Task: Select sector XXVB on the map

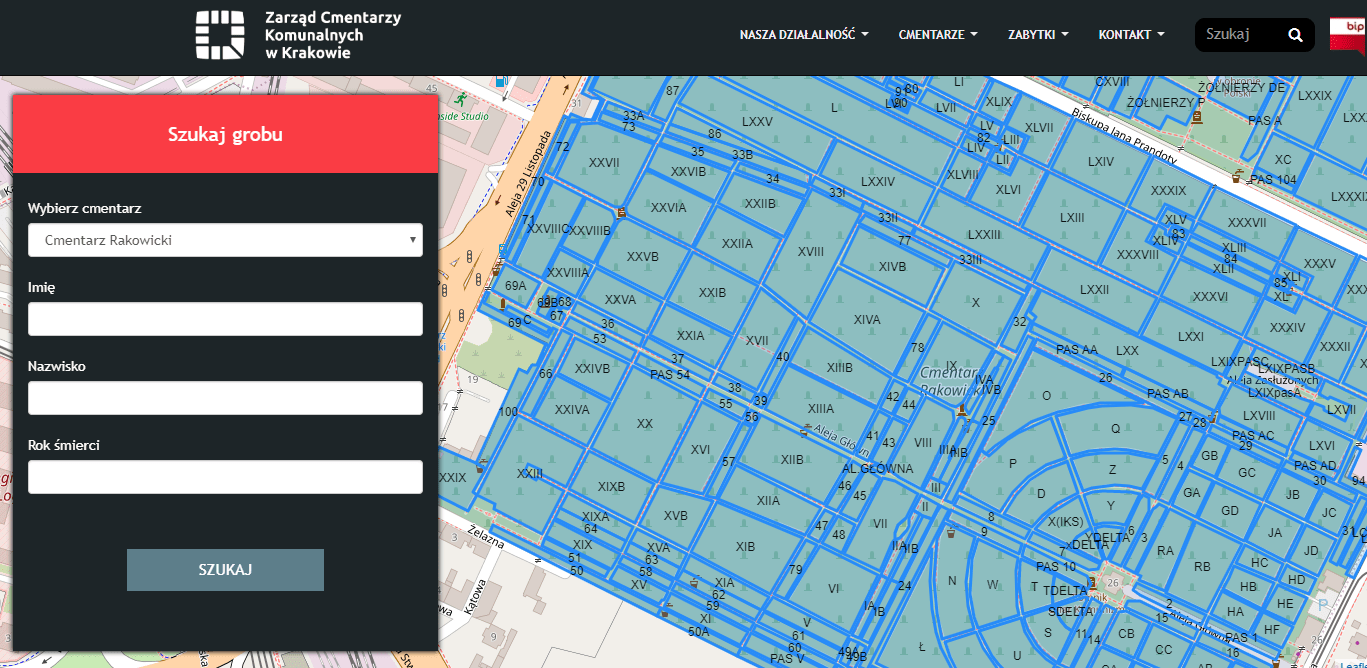Action: click(x=643, y=256)
